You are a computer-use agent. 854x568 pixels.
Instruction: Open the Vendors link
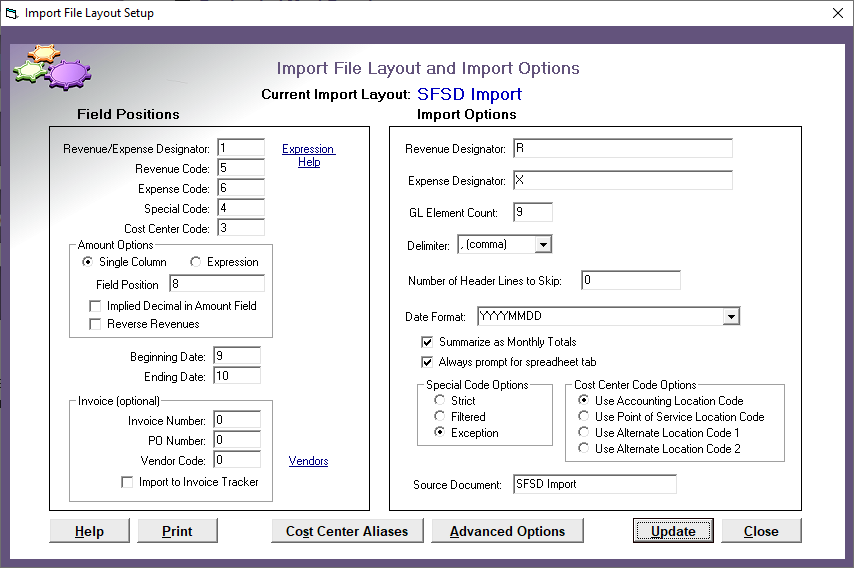[x=308, y=461]
